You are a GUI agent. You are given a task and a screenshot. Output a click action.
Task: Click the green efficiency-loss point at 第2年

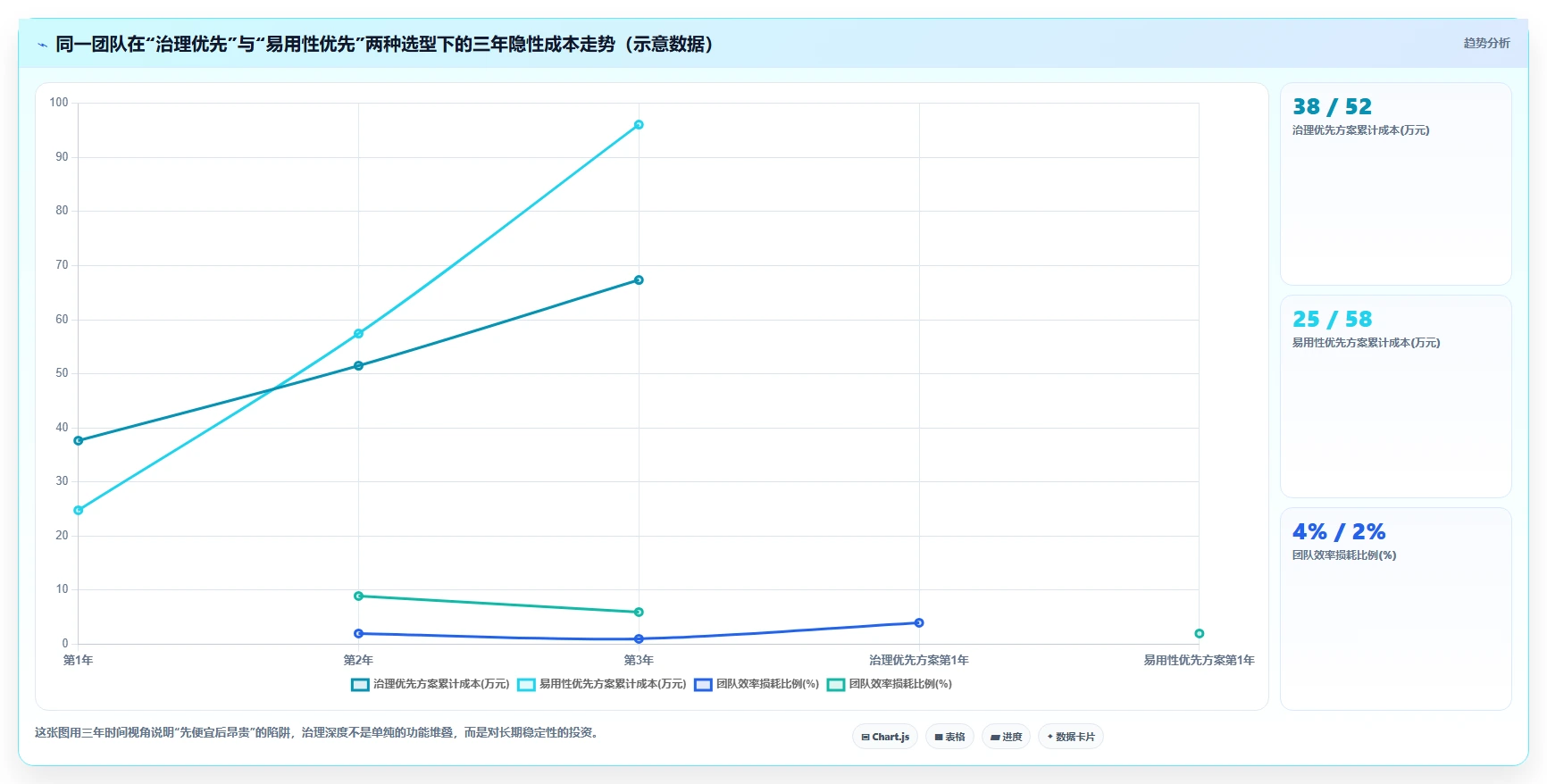pos(358,596)
